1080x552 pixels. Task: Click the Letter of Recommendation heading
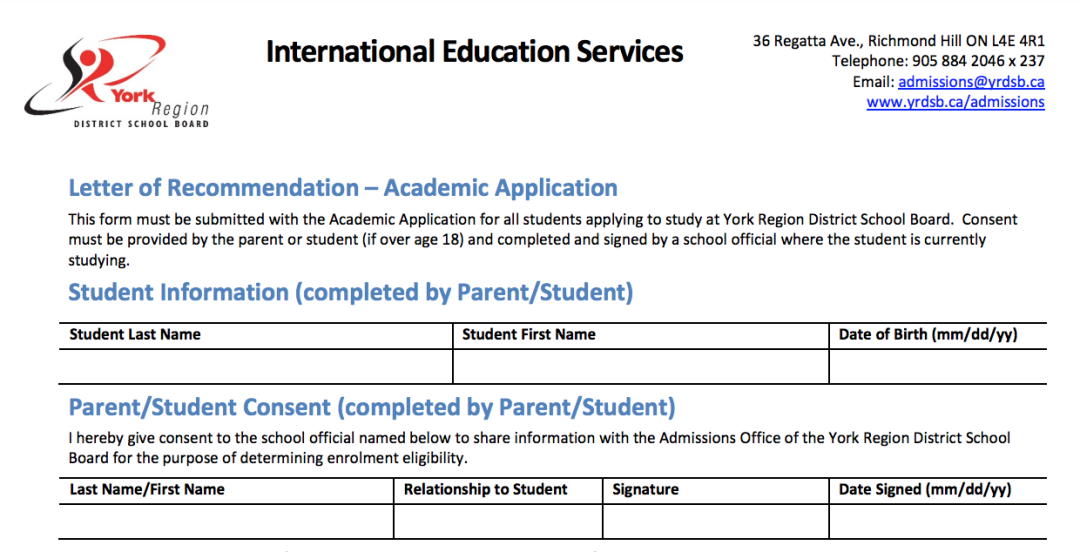point(342,188)
